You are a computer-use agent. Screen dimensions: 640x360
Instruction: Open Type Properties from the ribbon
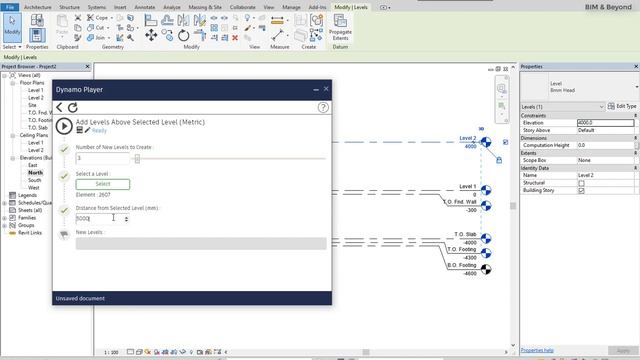pyautogui.click(x=37, y=20)
